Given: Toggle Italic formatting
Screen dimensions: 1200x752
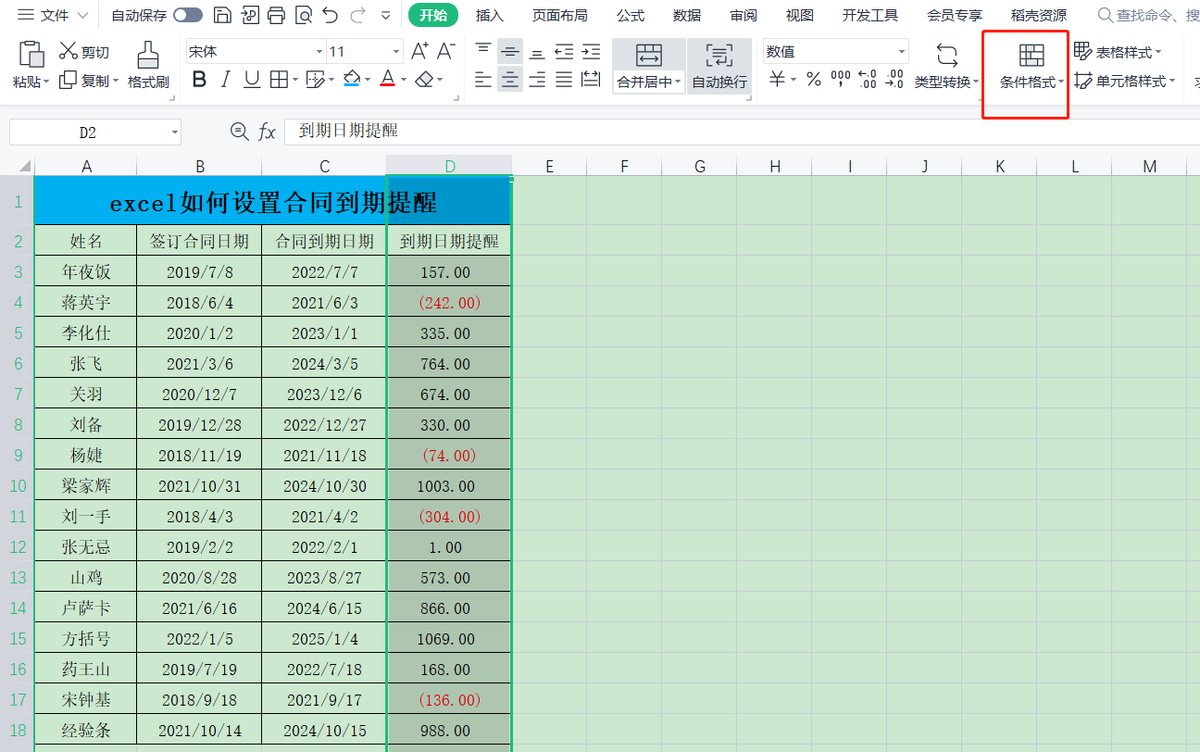Looking at the screenshot, I should pyautogui.click(x=225, y=80).
